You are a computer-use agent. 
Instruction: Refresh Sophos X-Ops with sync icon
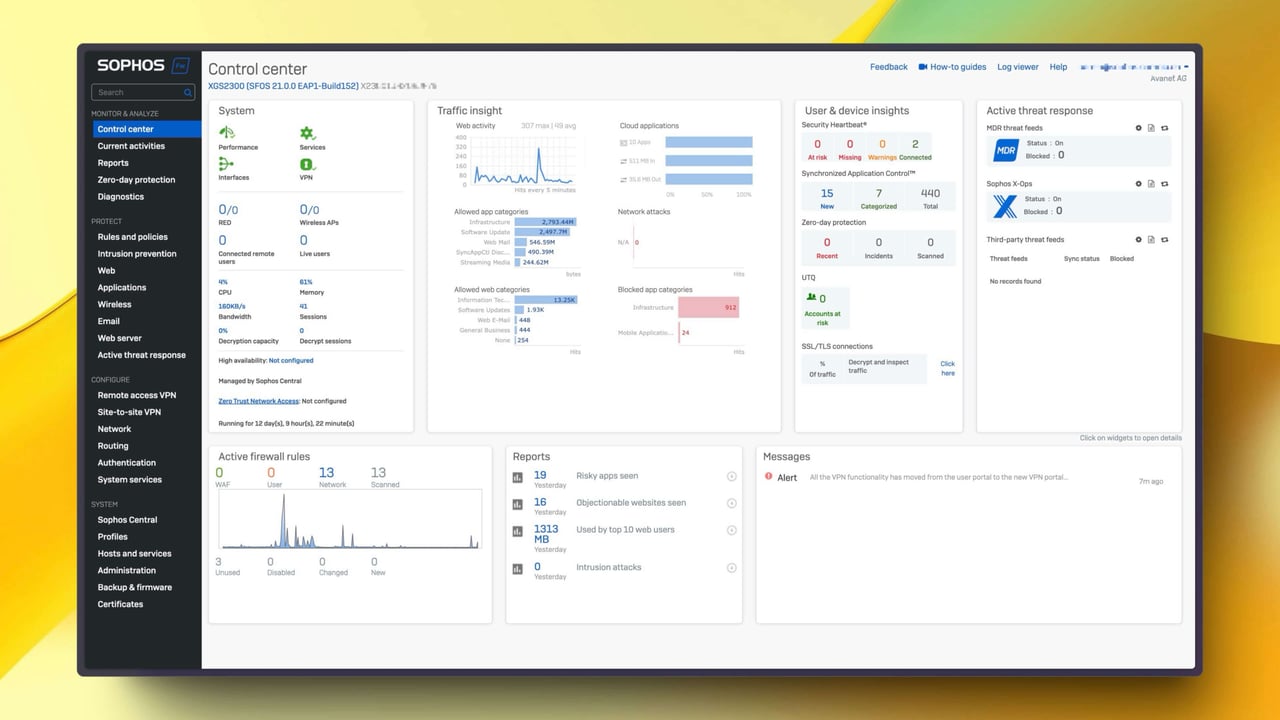[x=1164, y=184]
